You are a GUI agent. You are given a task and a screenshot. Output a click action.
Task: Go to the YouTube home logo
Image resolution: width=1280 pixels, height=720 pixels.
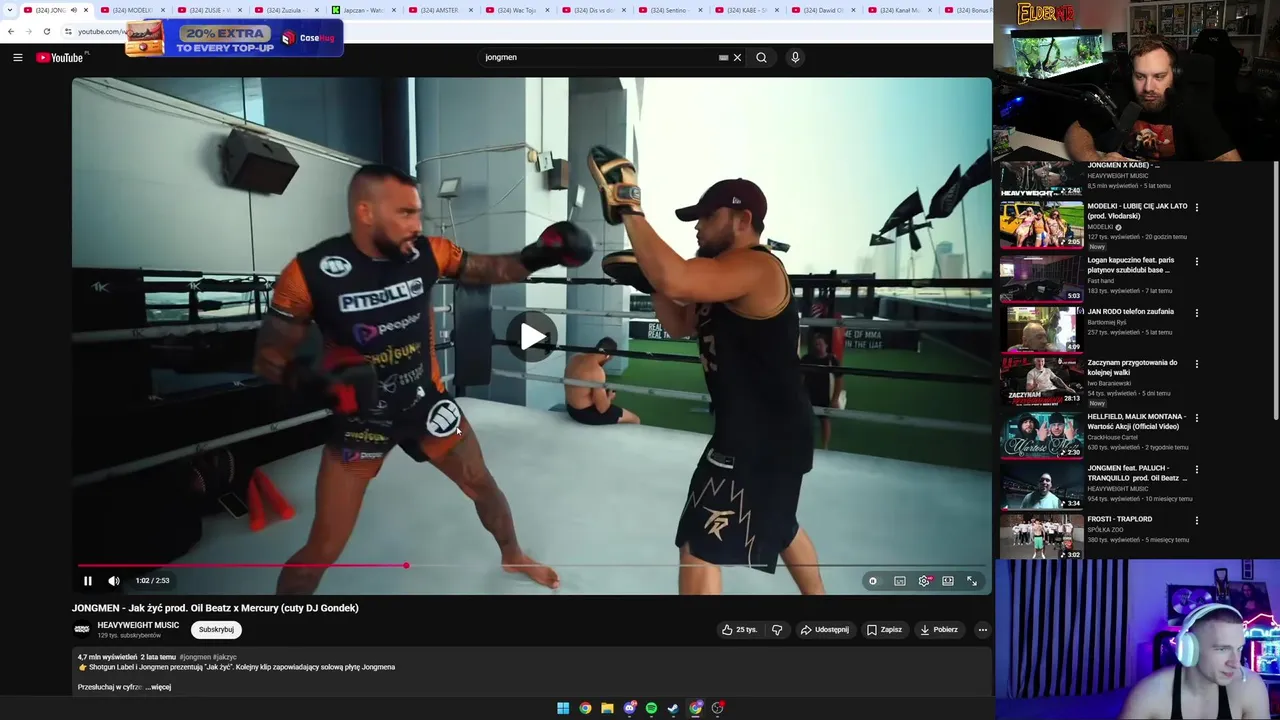tap(62, 57)
